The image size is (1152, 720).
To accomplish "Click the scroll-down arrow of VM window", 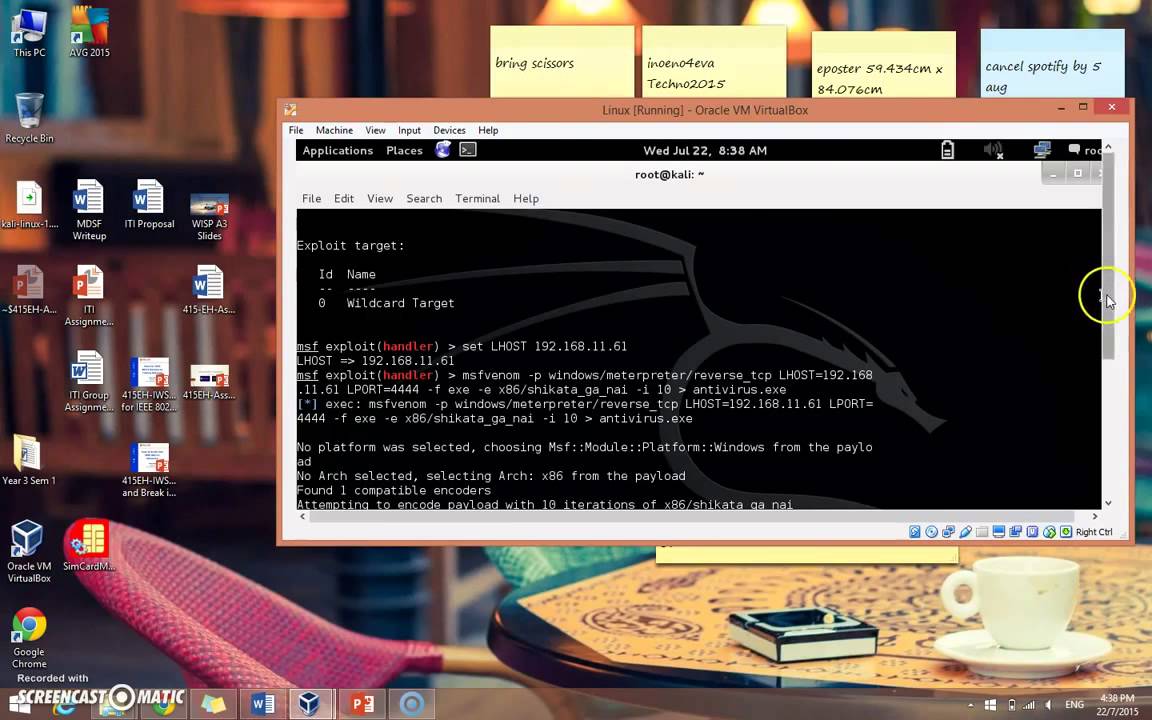I will click(x=1108, y=503).
